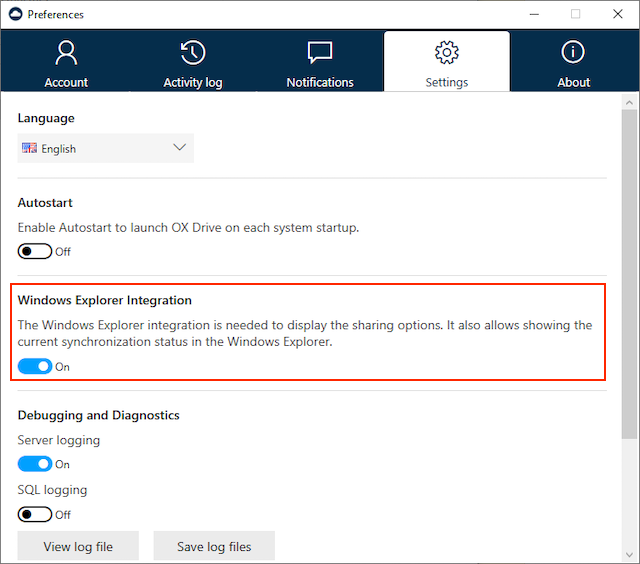Open the About tab

point(573,61)
